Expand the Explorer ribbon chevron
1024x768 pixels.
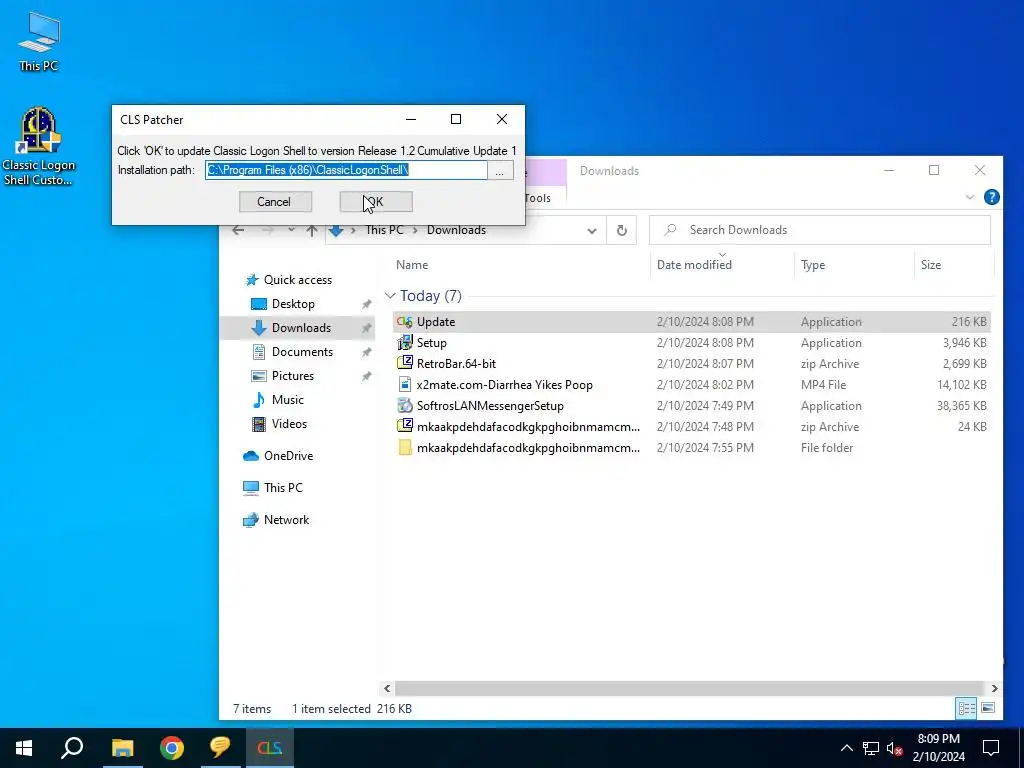pyautogui.click(x=970, y=197)
